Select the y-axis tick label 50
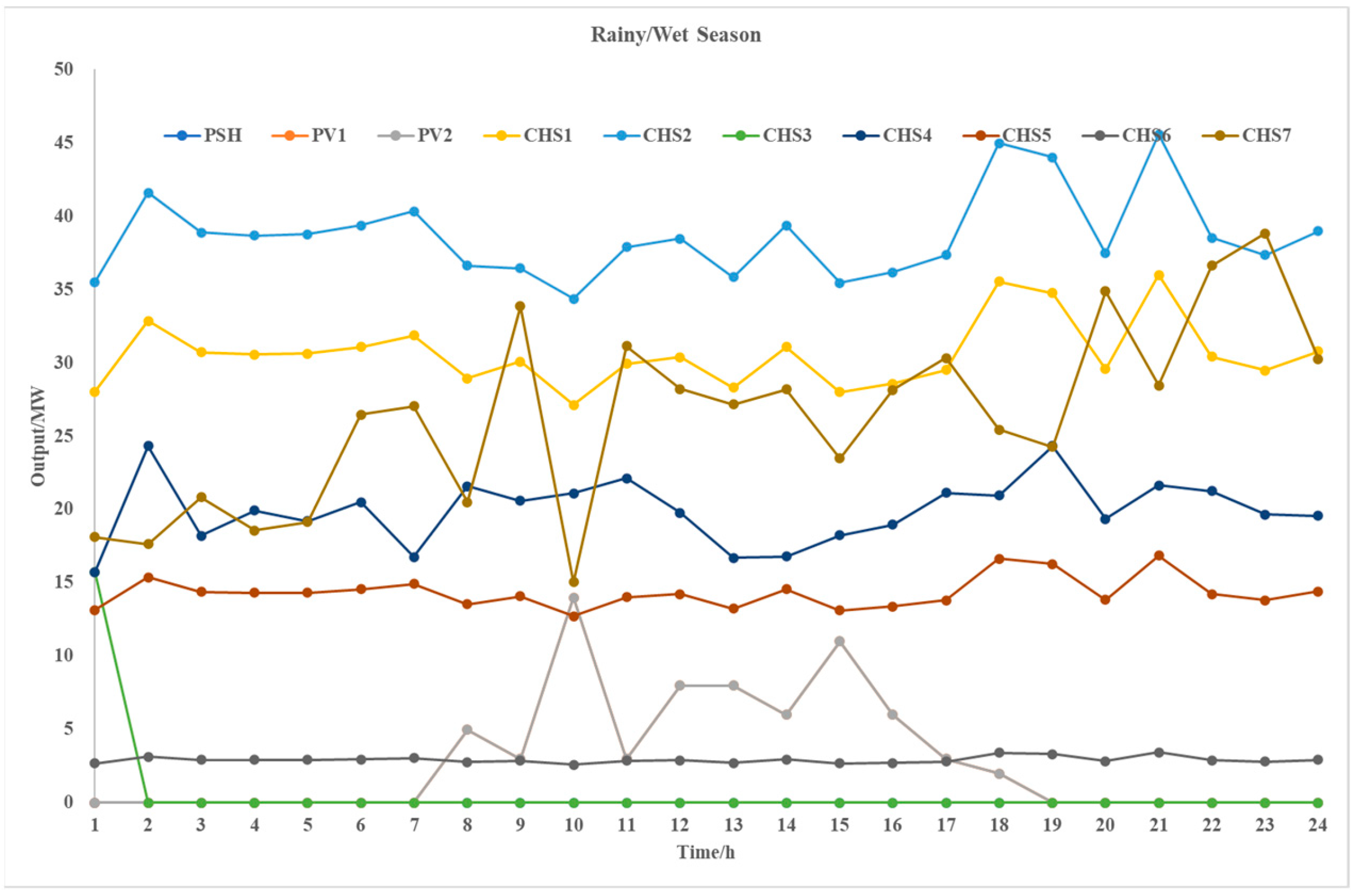The image size is (1354, 896). [x=64, y=70]
